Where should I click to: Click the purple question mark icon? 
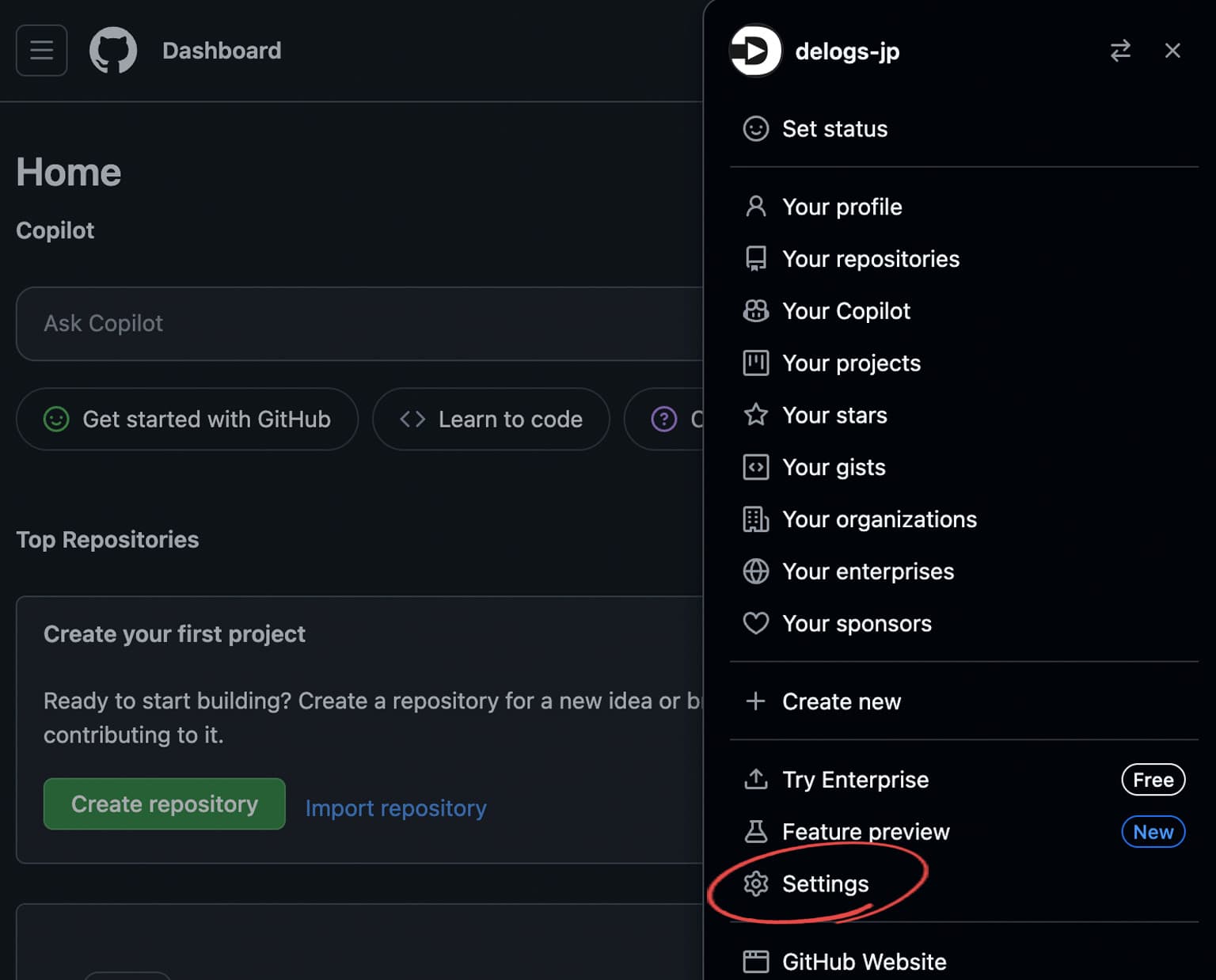tap(663, 419)
